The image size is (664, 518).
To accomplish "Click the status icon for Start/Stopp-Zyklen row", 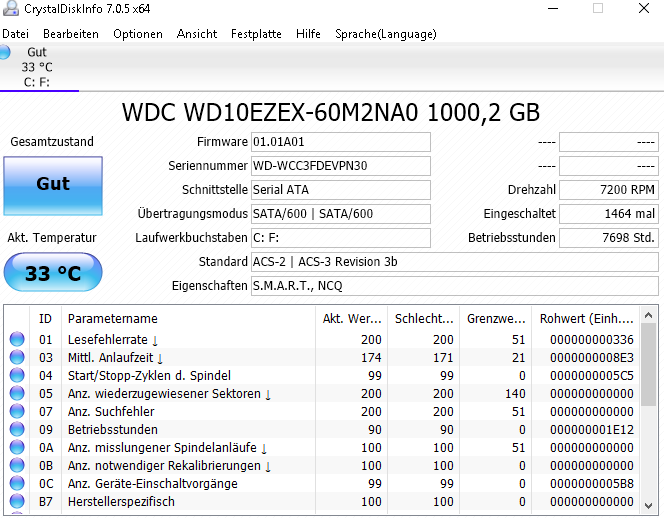I will [x=17, y=375].
